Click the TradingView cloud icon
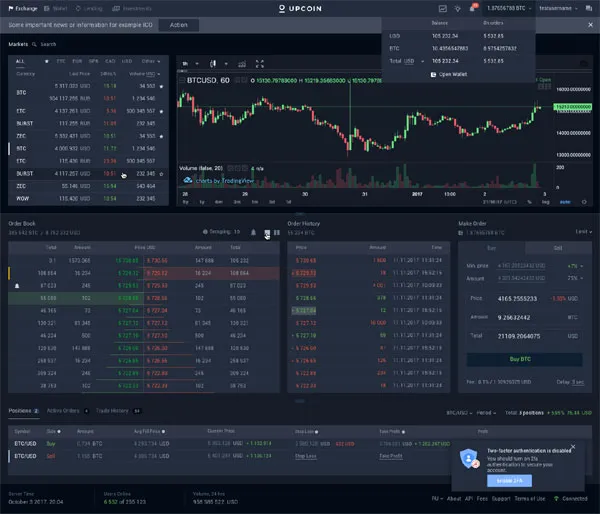The width and height of the screenshot is (600, 514). coord(188,180)
